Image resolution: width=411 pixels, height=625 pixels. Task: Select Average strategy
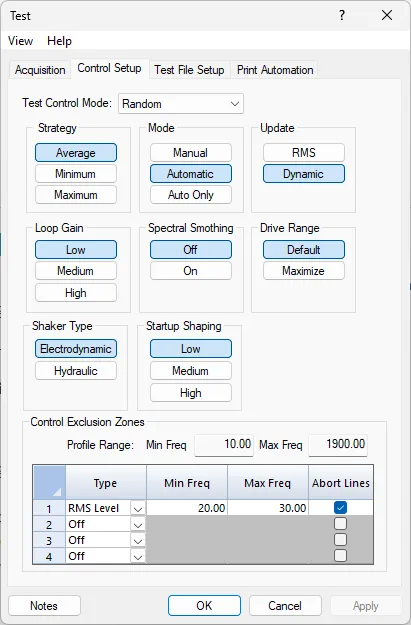coord(76,153)
